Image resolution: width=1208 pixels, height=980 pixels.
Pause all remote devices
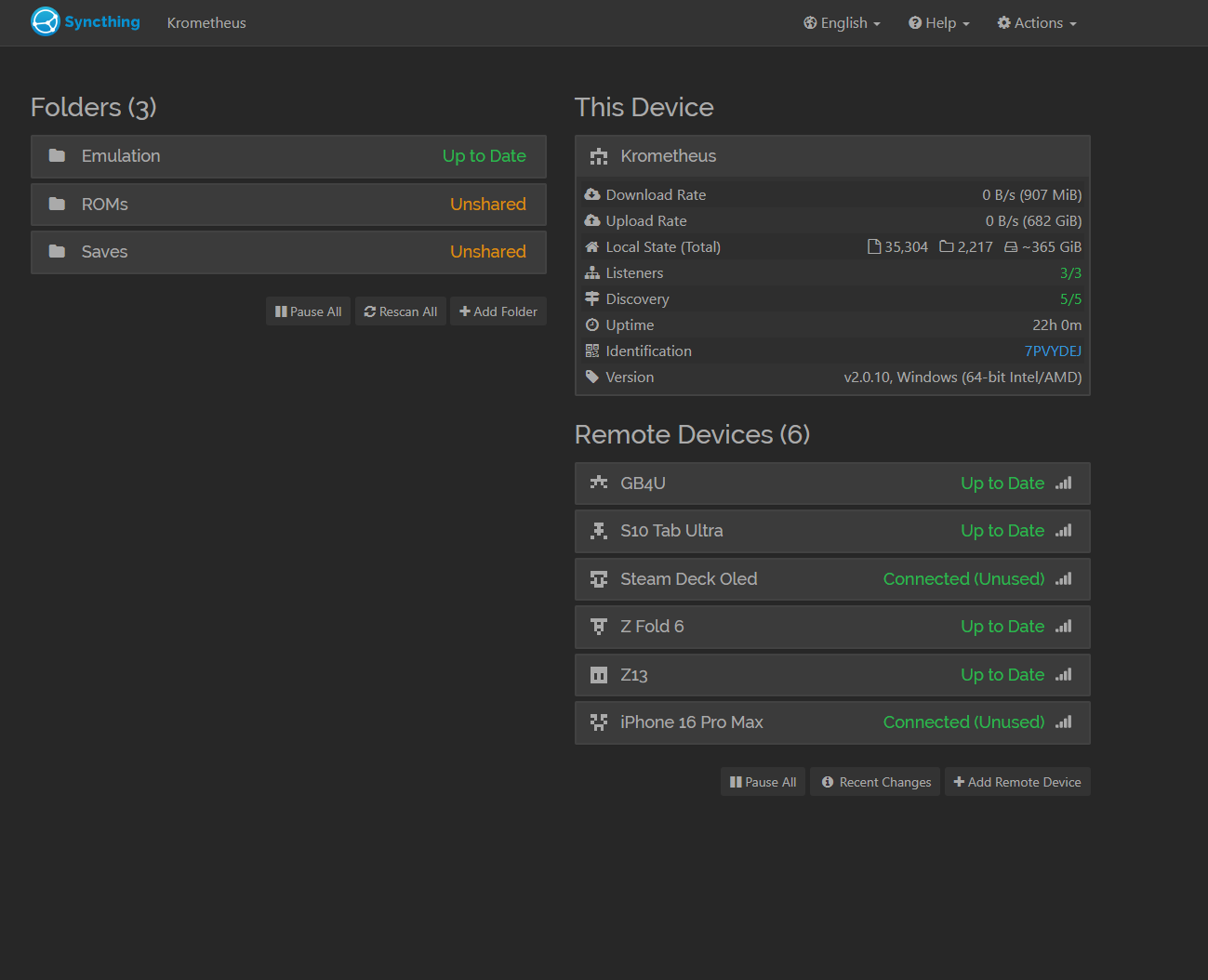(763, 782)
